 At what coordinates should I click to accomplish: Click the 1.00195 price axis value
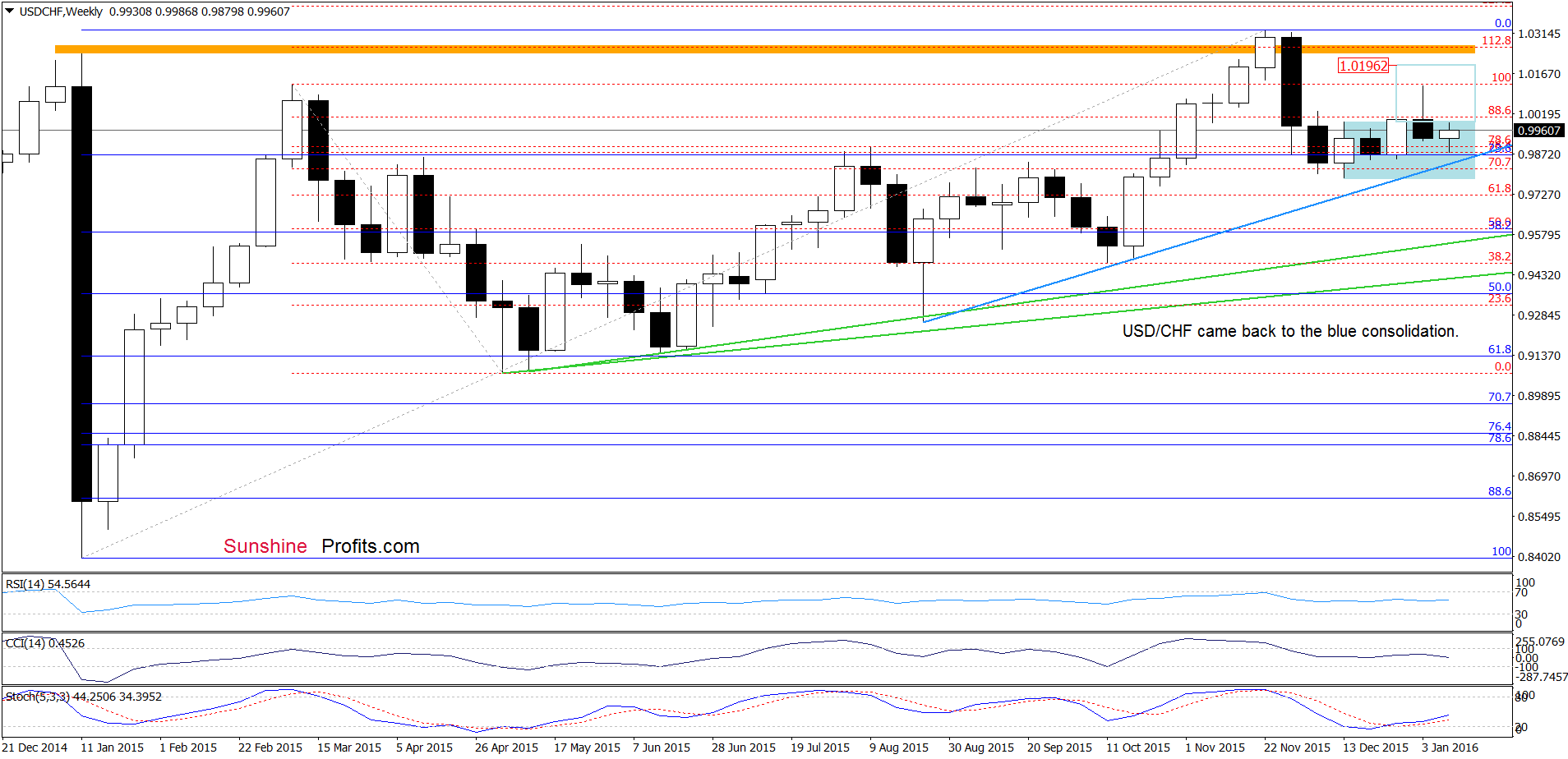pos(1539,114)
